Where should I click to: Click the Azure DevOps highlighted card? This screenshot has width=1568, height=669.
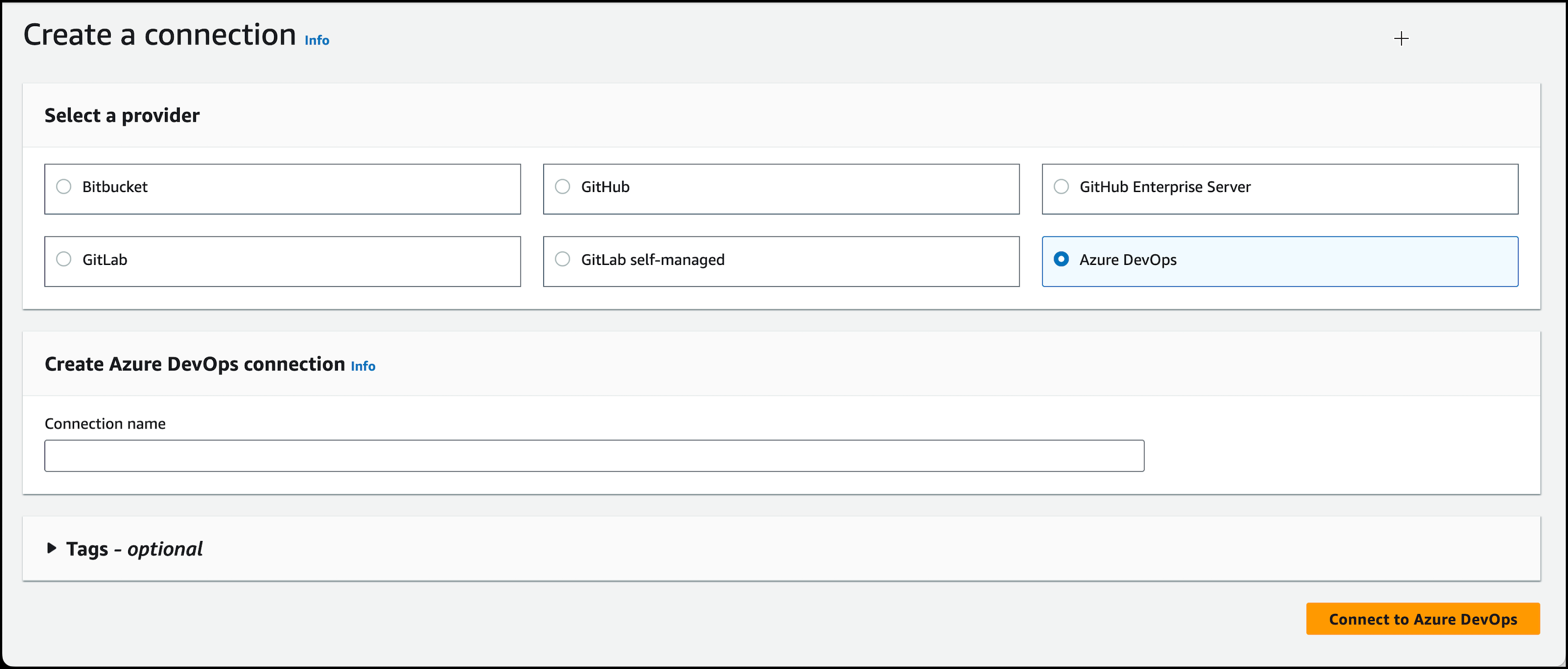tap(1280, 261)
